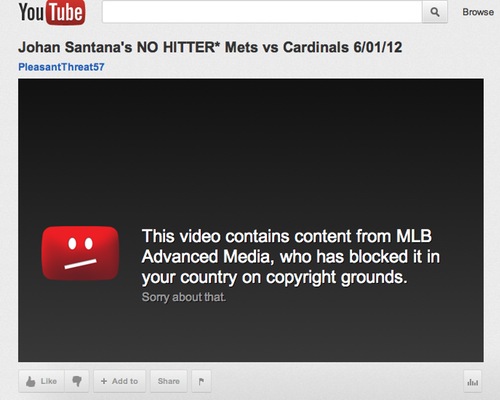This screenshot has width=500, height=400.
Task: Click the thumbs-down dislike button
Action: (x=77, y=381)
